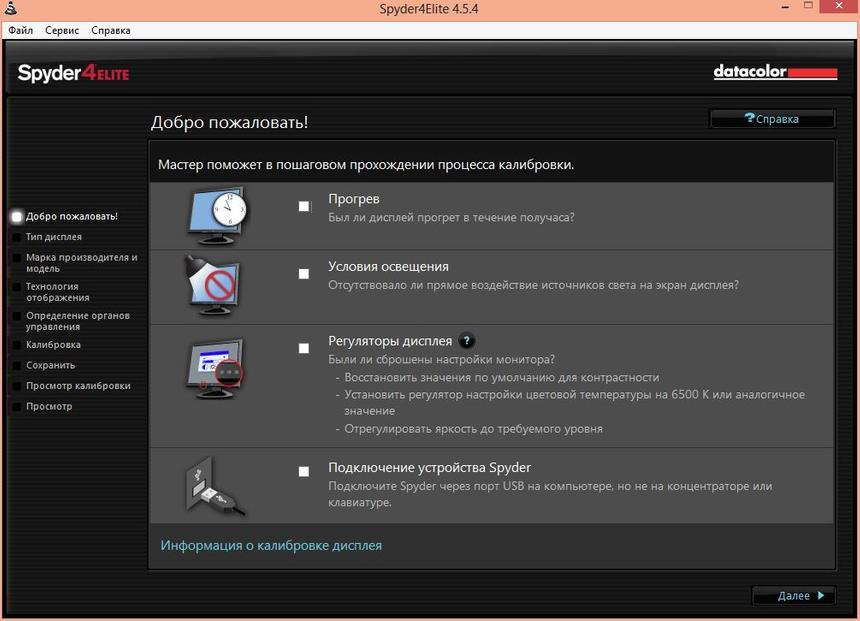Viewport: 860px width, 621px height.
Task: Enable the Условия освещения checkbox
Action: click(303, 272)
